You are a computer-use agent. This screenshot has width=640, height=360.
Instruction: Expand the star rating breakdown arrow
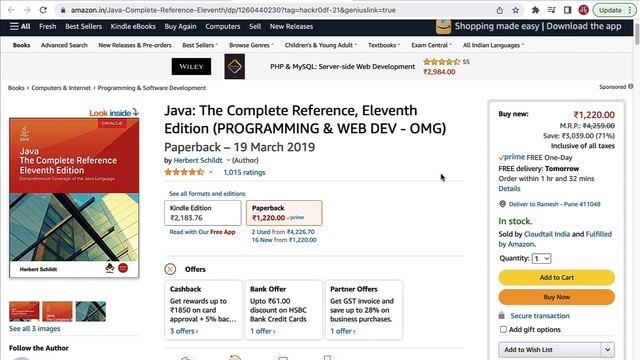pyautogui.click(x=211, y=172)
